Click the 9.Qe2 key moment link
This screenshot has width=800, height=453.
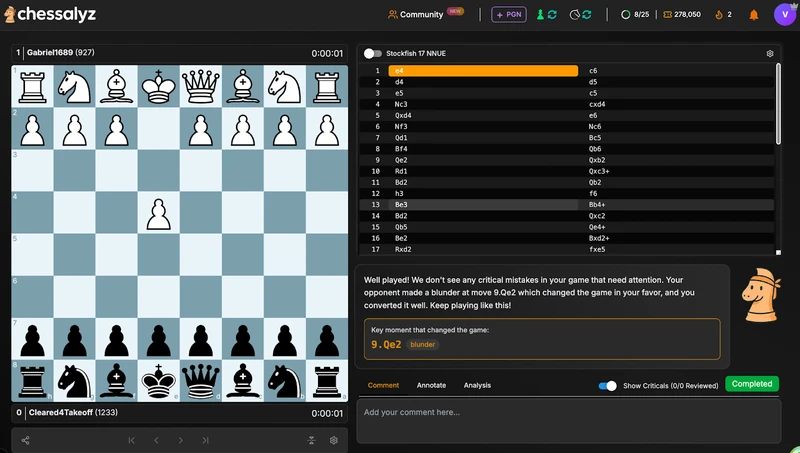pos(386,344)
